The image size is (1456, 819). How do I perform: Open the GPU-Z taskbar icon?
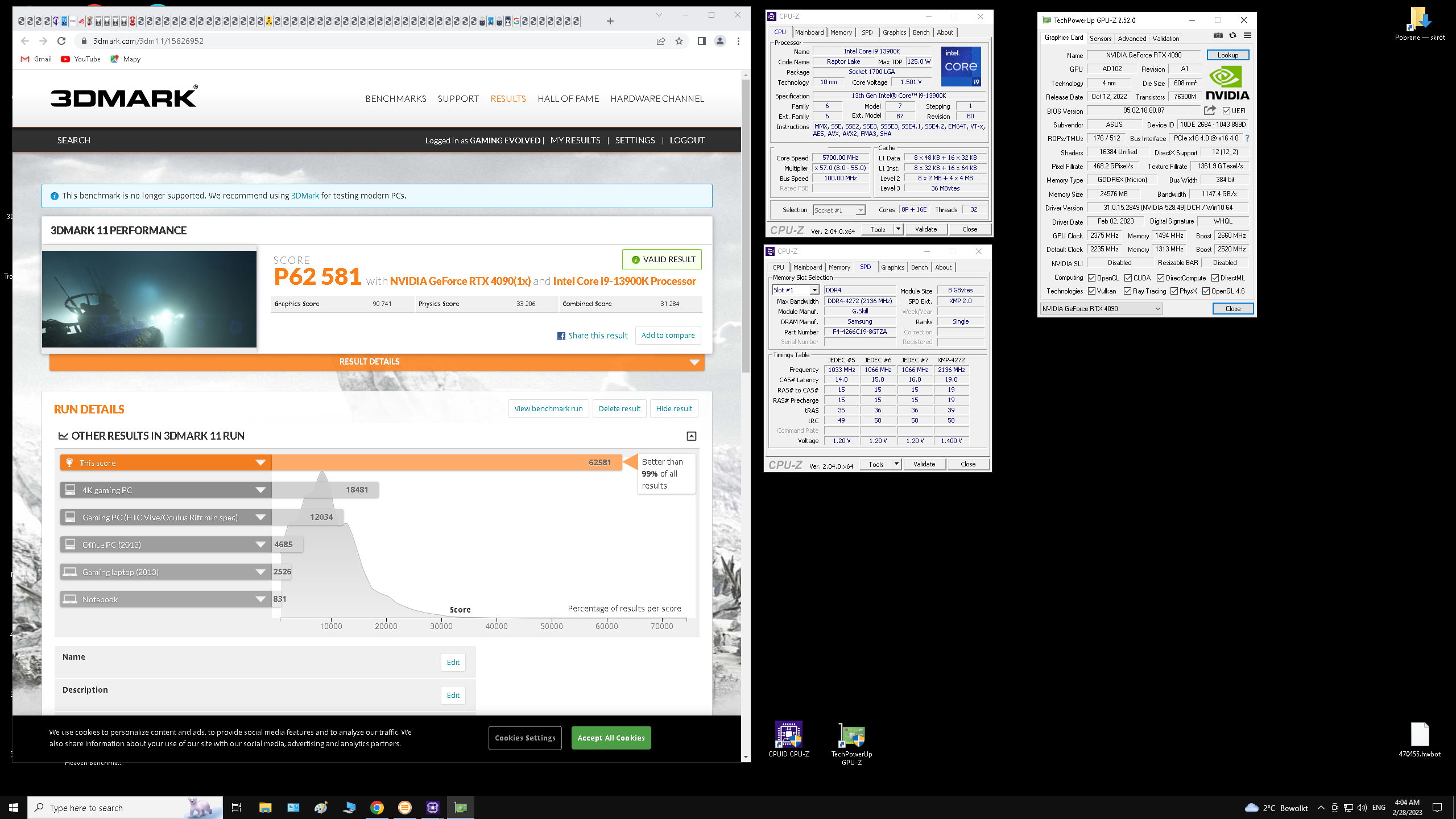(x=461, y=808)
